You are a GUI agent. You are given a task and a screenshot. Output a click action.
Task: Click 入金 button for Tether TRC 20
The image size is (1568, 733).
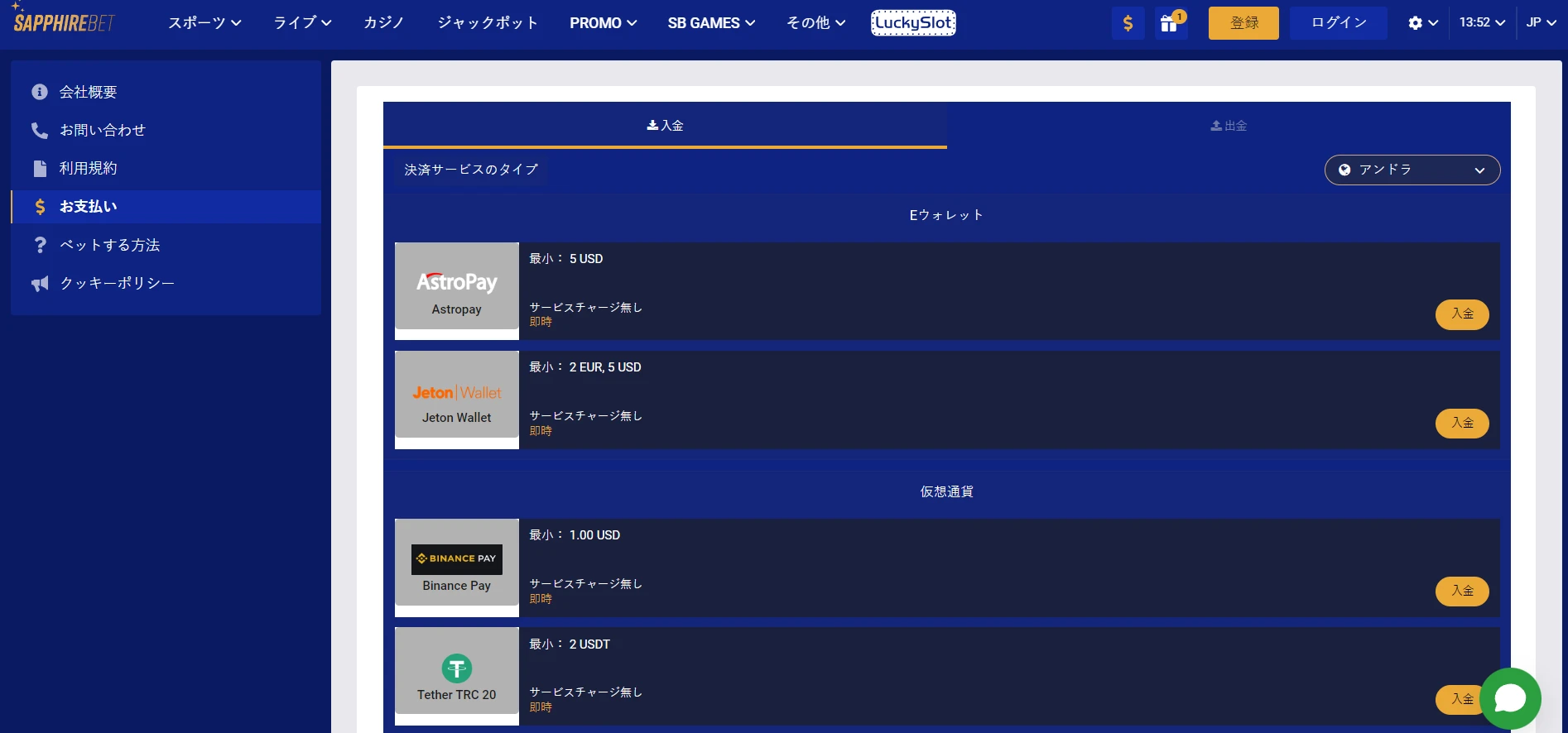tap(1460, 700)
